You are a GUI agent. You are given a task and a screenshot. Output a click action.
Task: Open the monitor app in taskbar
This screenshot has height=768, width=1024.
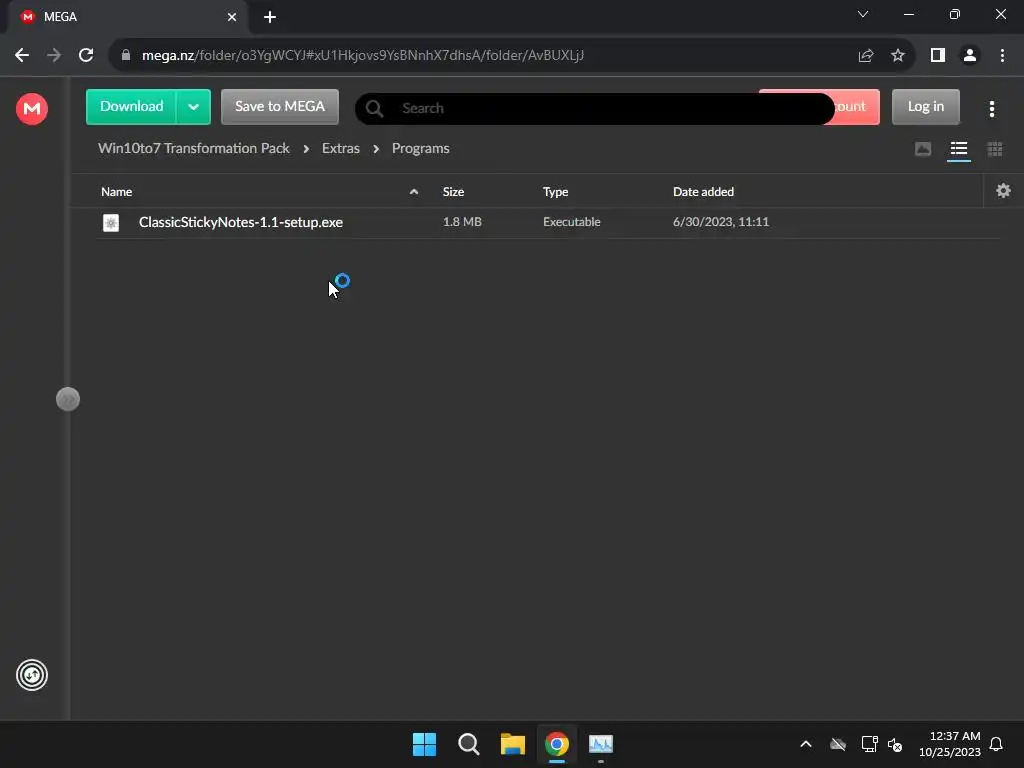click(x=601, y=744)
